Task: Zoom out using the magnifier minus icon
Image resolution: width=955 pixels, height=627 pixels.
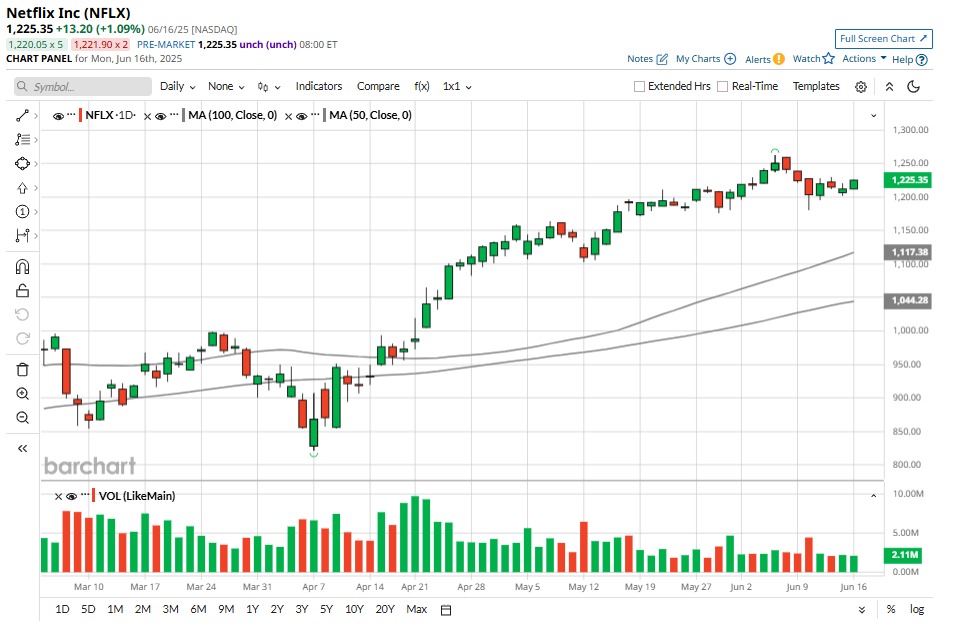Action: (22, 417)
